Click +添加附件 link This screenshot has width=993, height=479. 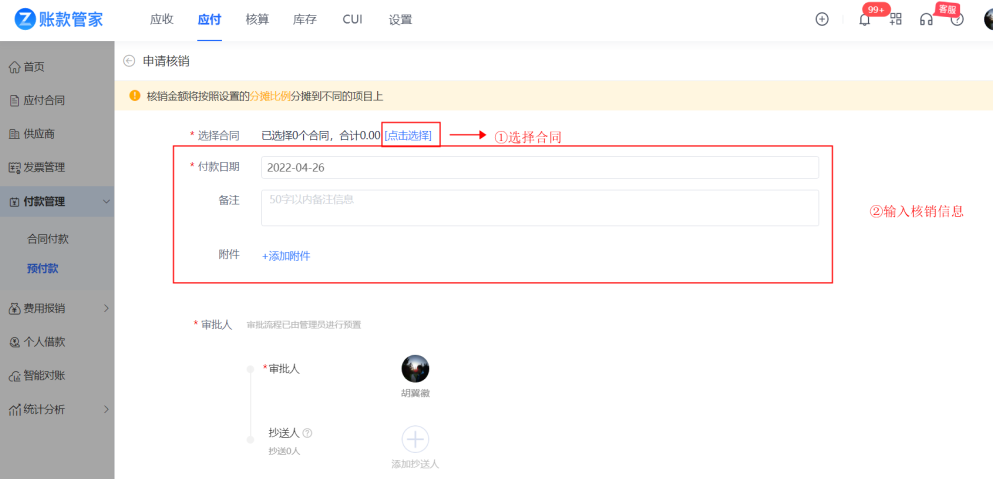click(x=286, y=256)
